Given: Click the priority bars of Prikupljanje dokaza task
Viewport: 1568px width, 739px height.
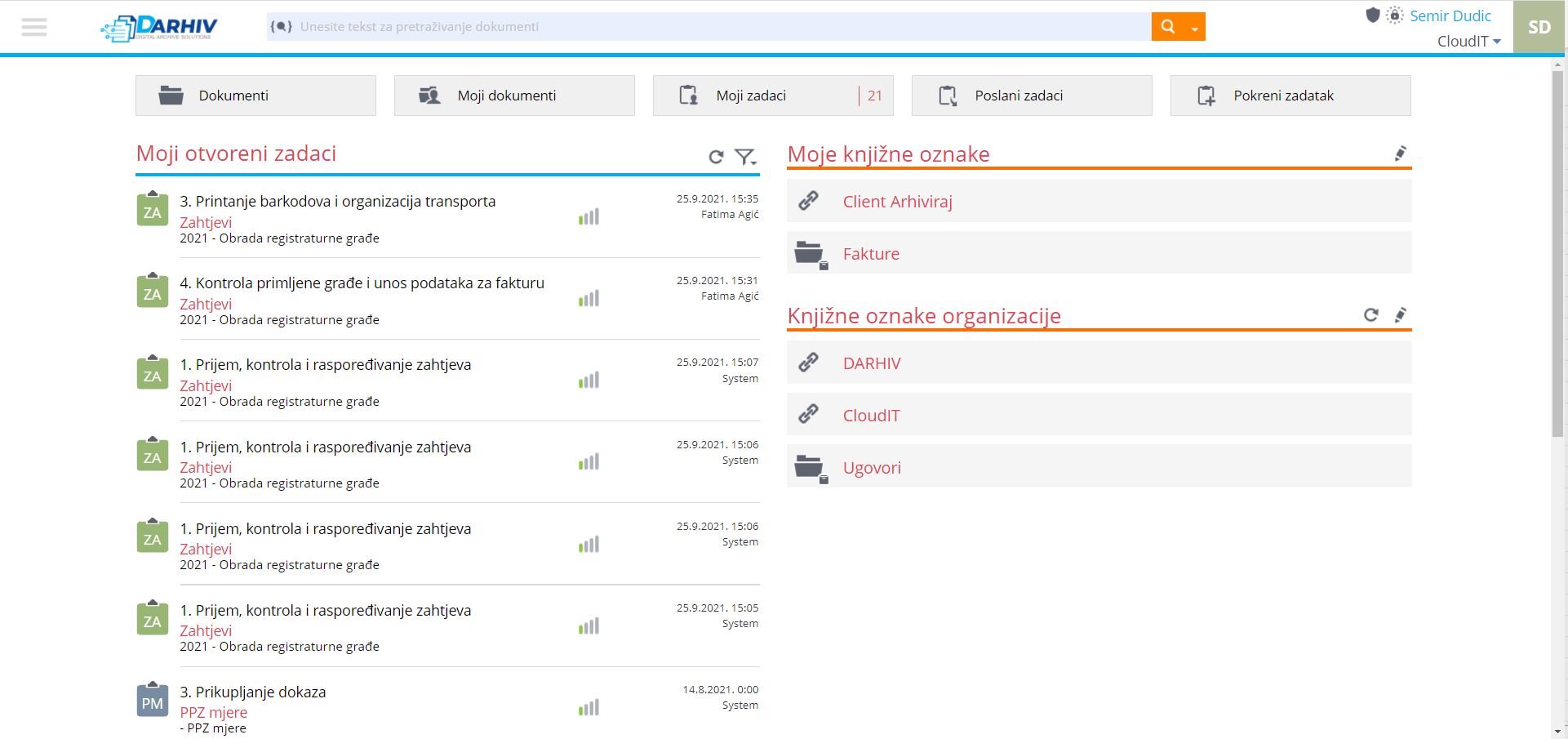Looking at the screenshot, I should [x=589, y=708].
